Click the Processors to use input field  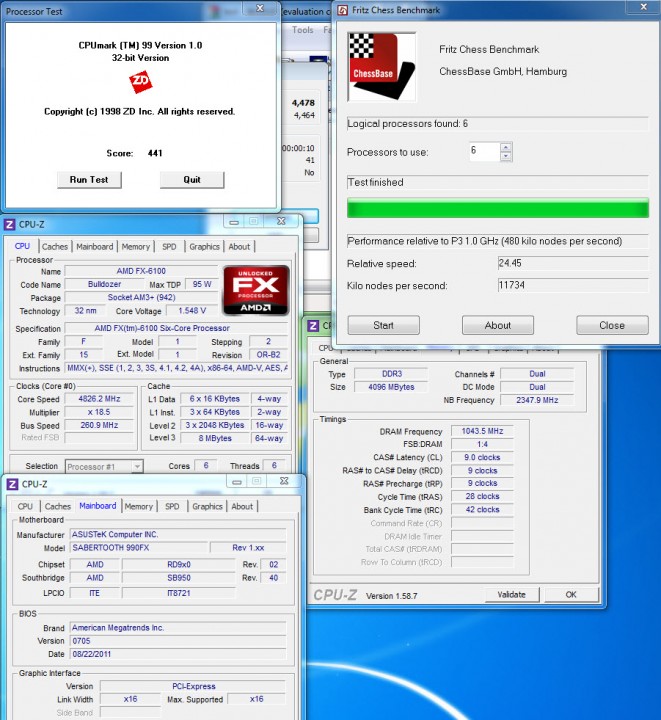484,152
